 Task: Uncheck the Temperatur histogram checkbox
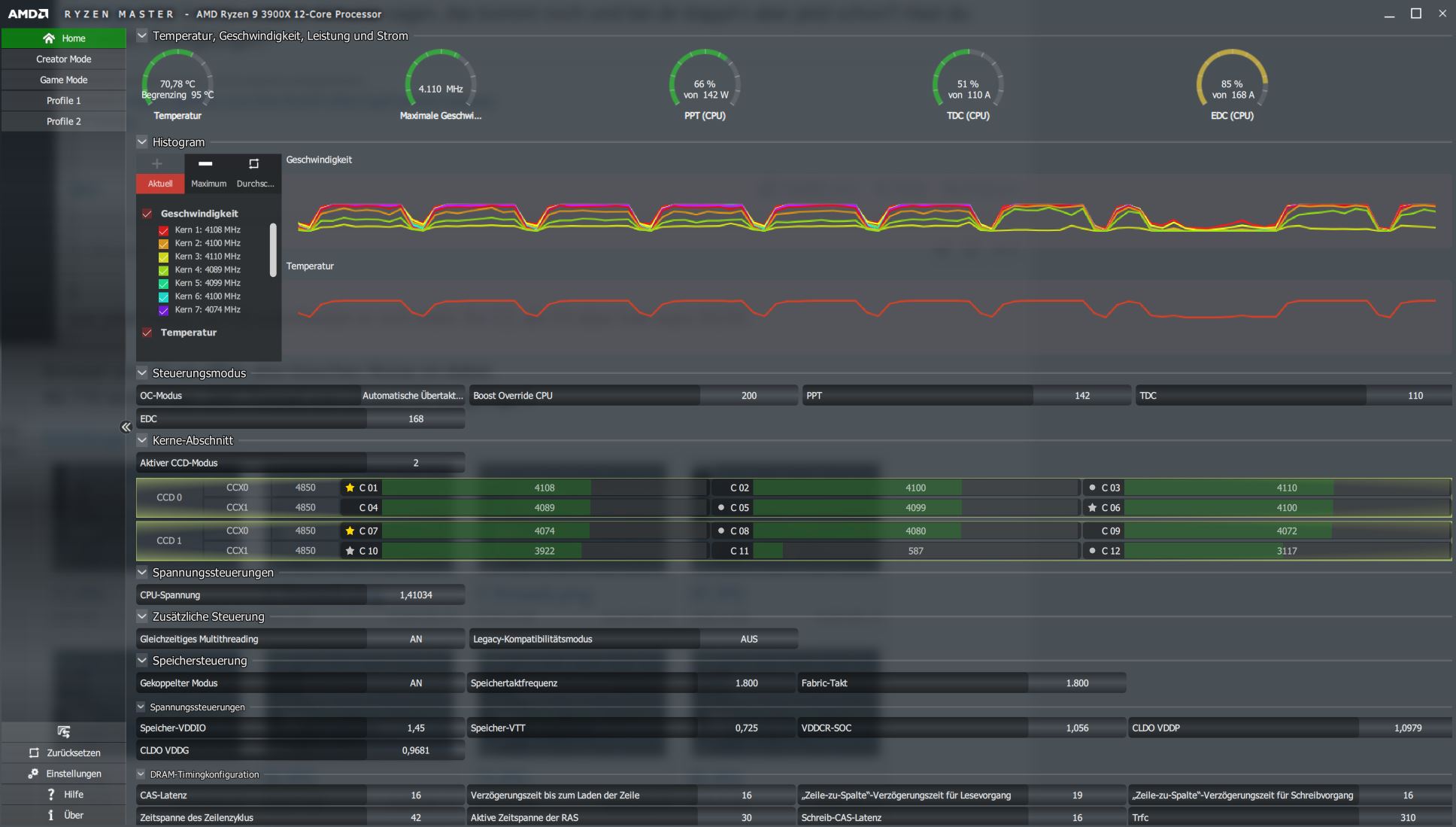(147, 333)
